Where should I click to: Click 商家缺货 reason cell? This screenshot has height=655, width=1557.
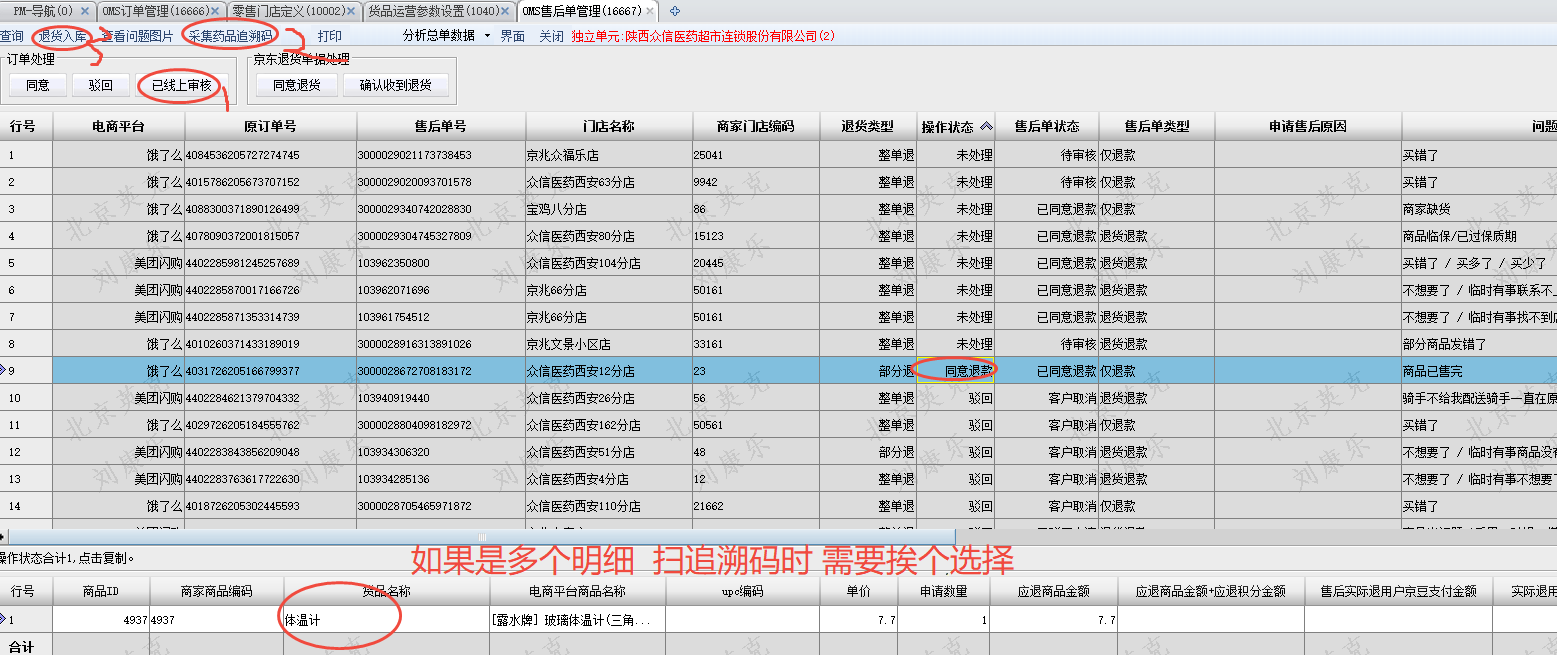click(x=1479, y=209)
